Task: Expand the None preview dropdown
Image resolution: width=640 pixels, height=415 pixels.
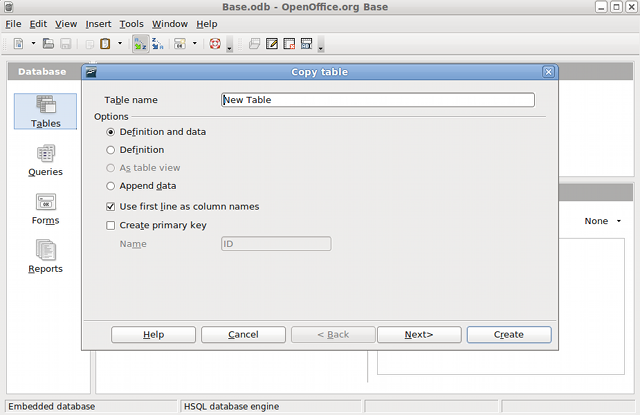Action: (x=602, y=221)
